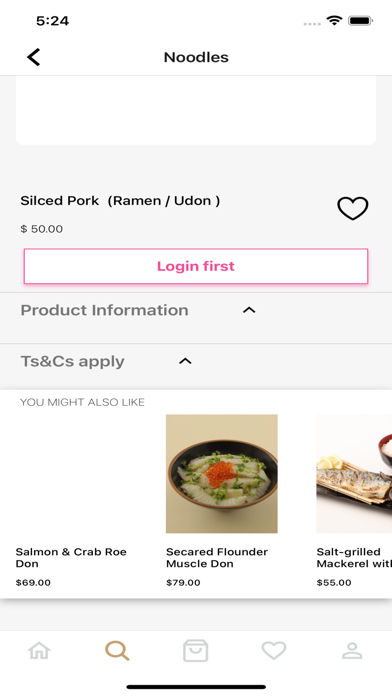The image size is (392, 696).
Task: Favorite Silced Pork with the heart icon
Action: click(352, 208)
